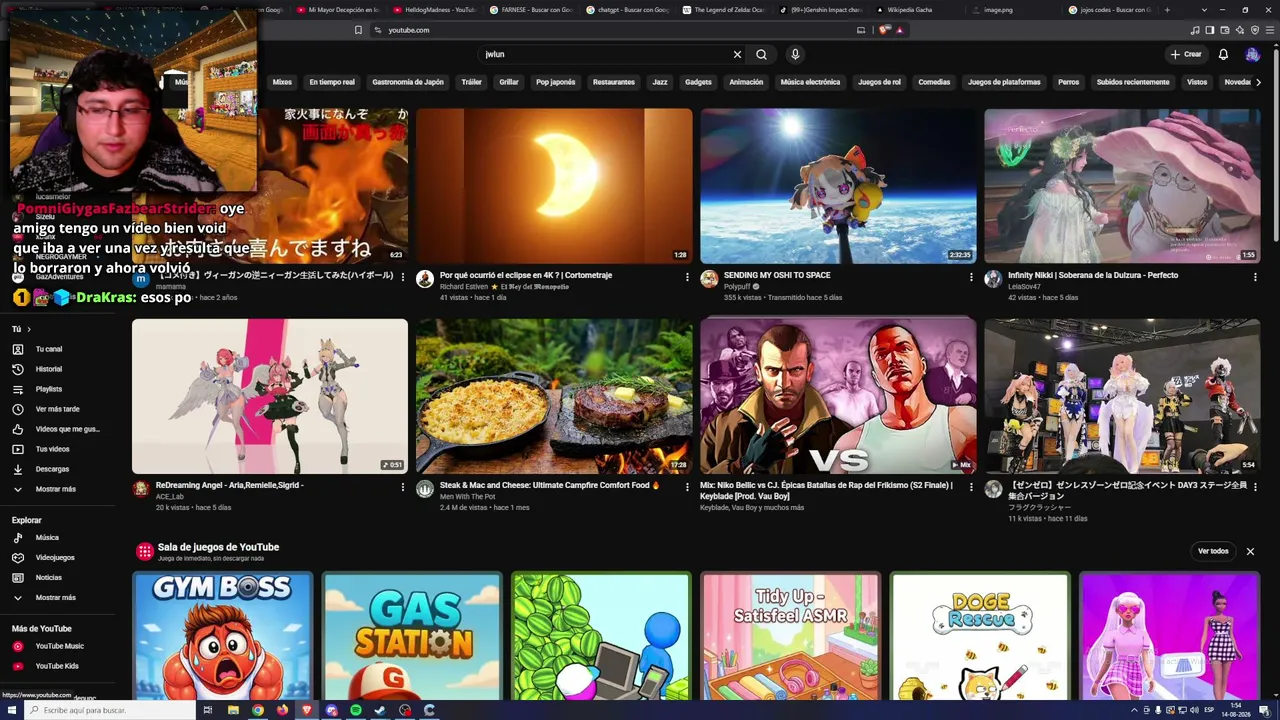Image resolution: width=1280 pixels, height=720 pixels.
Task: Show more filter chips with right arrow
Action: point(1258,82)
